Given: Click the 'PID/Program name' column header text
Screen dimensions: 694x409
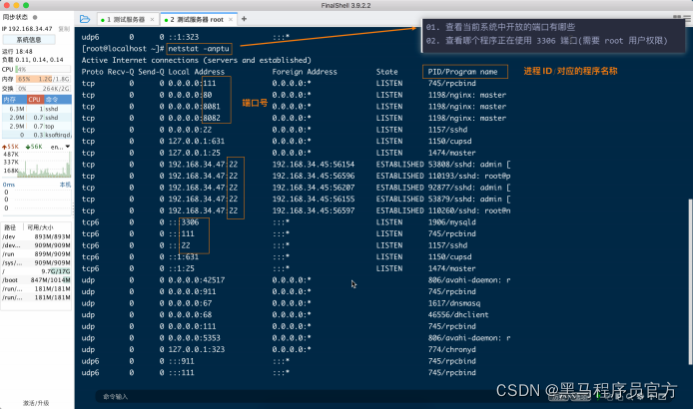Looking at the screenshot, I should click(463, 72).
